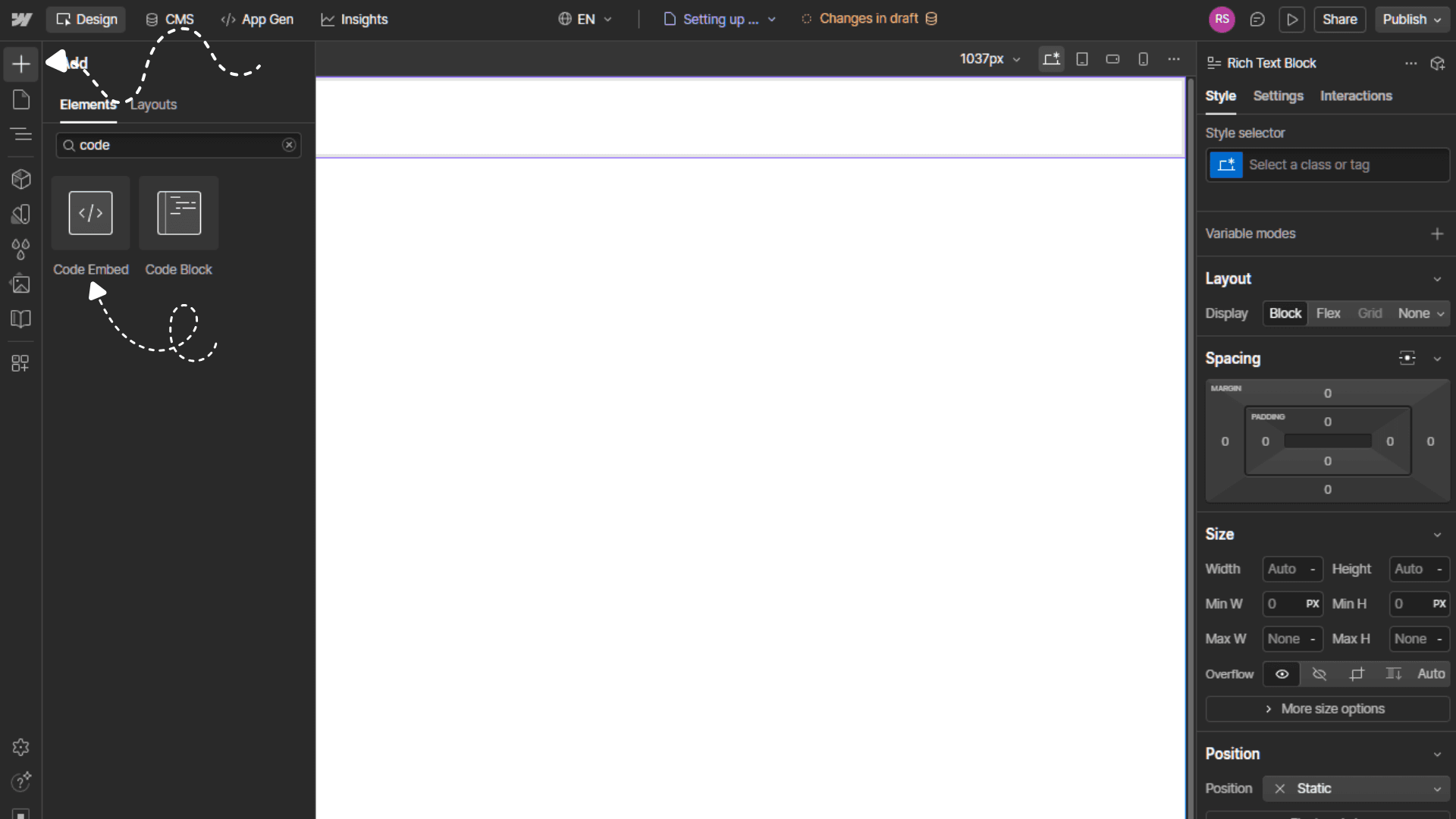Set Display to Flex

pos(1329,313)
